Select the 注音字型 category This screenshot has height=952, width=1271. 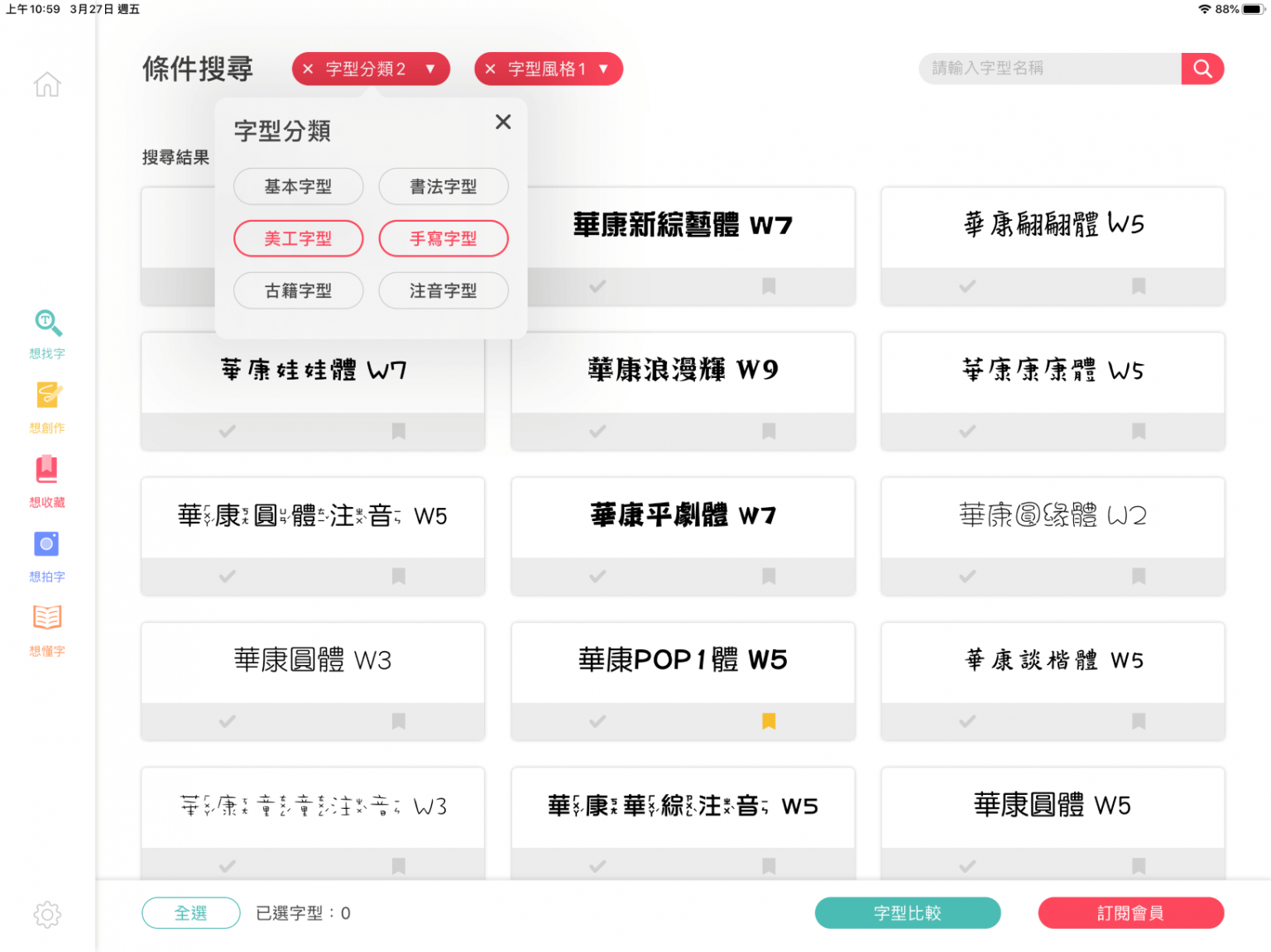444,291
